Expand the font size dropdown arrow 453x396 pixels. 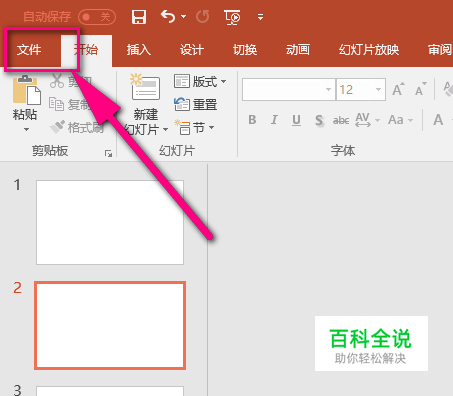378,89
